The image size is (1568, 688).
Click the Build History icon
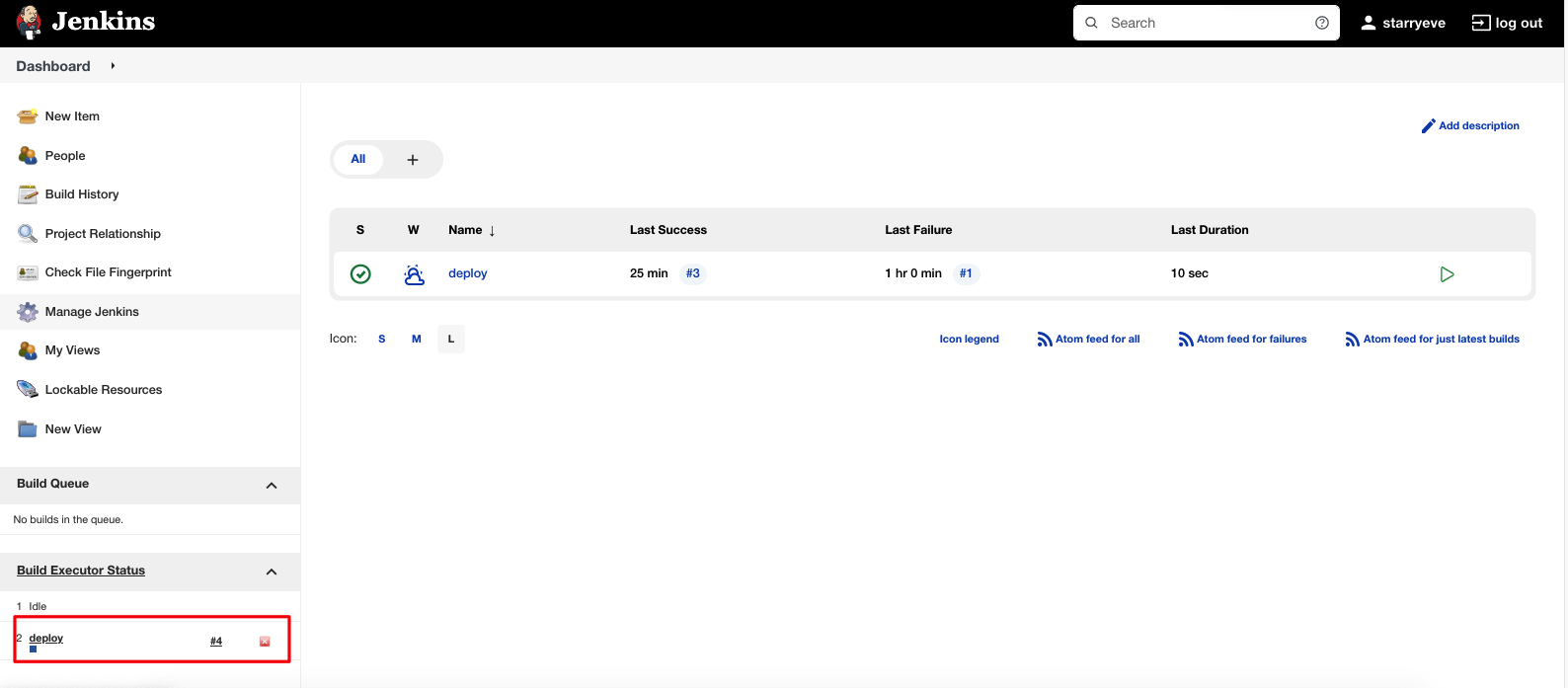(28, 194)
